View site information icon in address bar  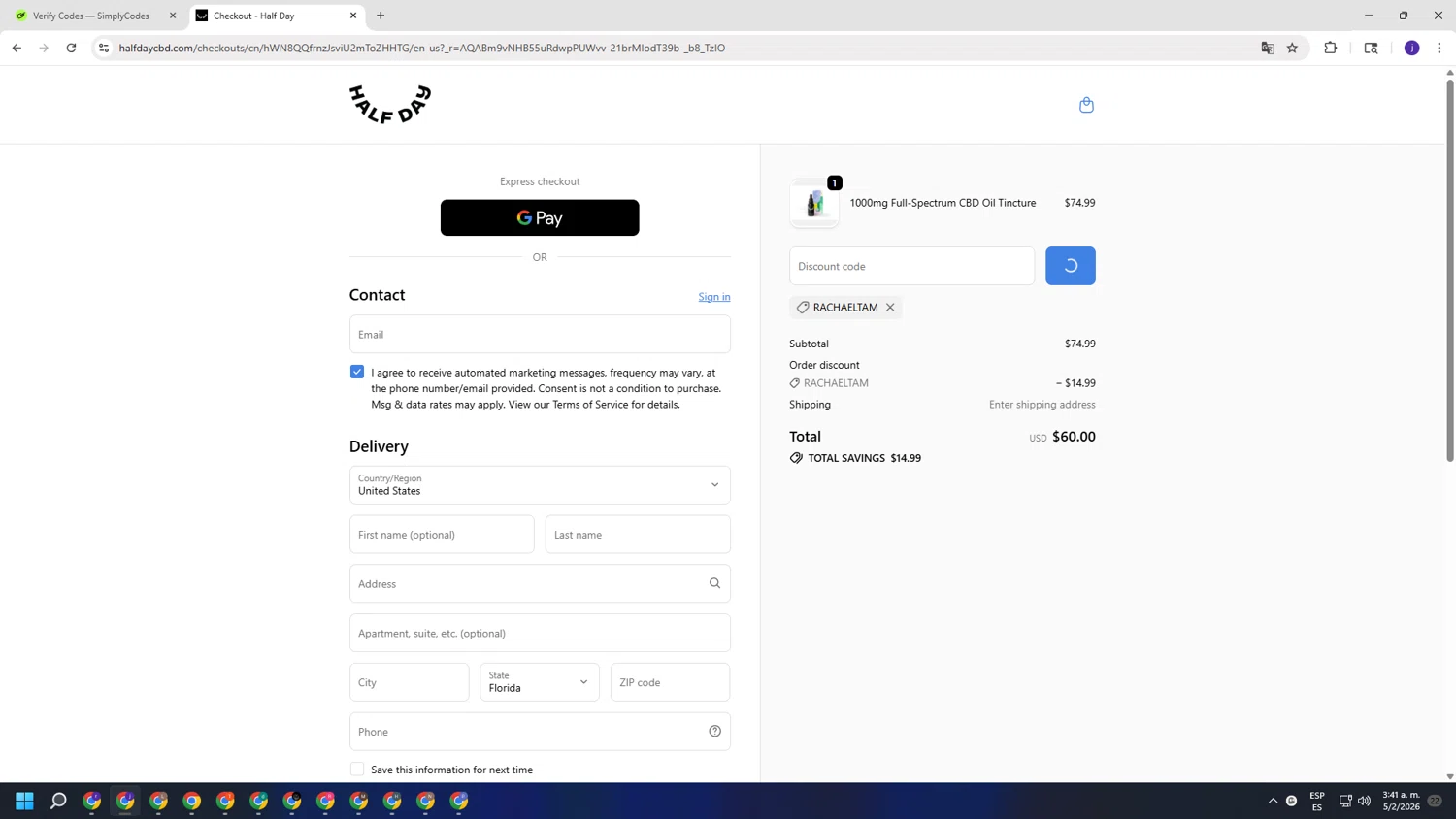click(x=104, y=48)
